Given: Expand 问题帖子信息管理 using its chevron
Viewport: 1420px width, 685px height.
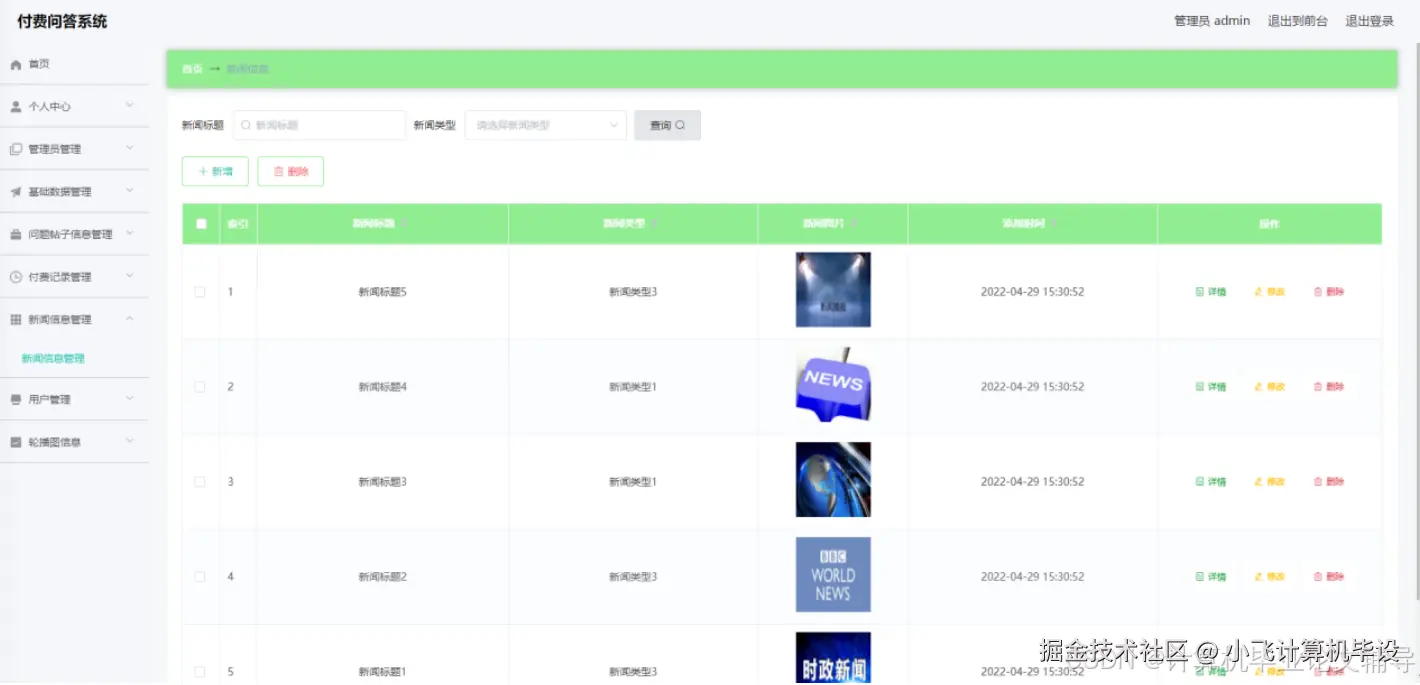Looking at the screenshot, I should 130,233.
